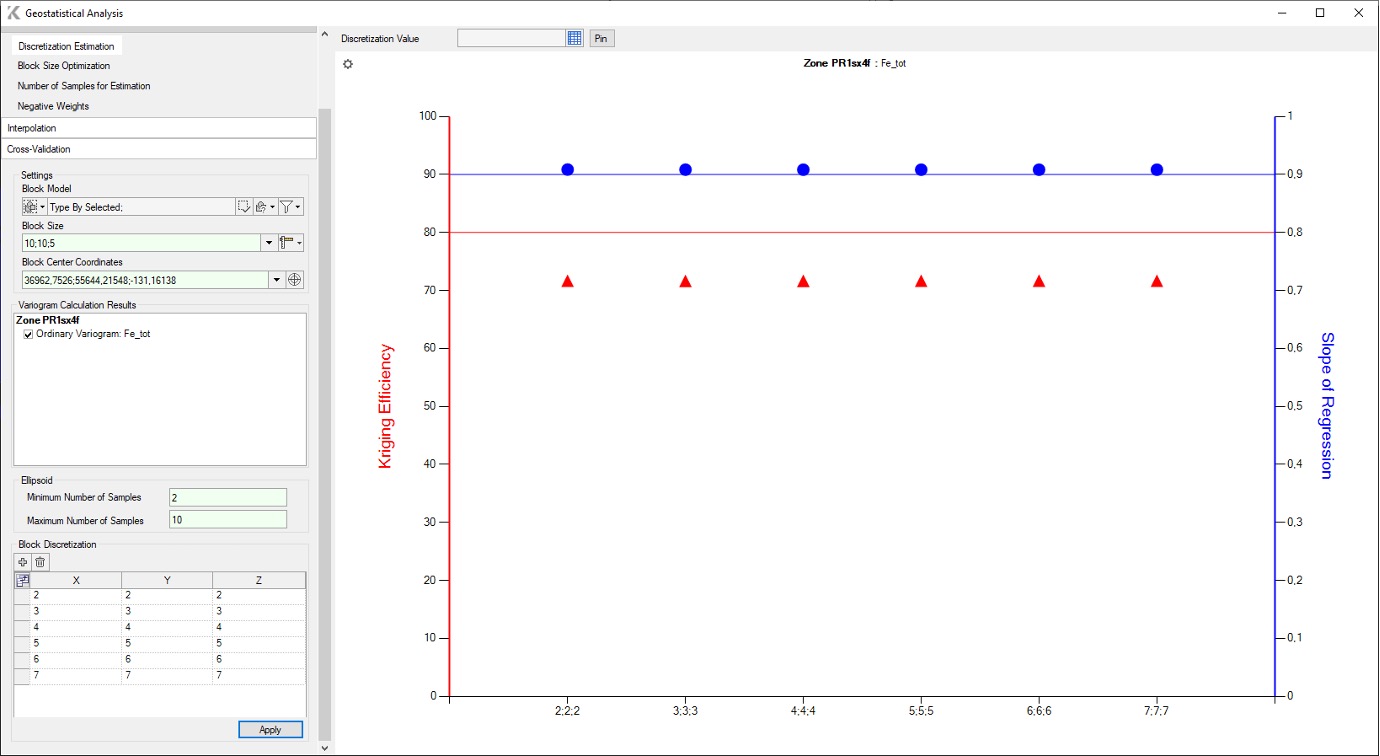Expand the Block Center Coordinates dropdown

(x=276, y=279)
